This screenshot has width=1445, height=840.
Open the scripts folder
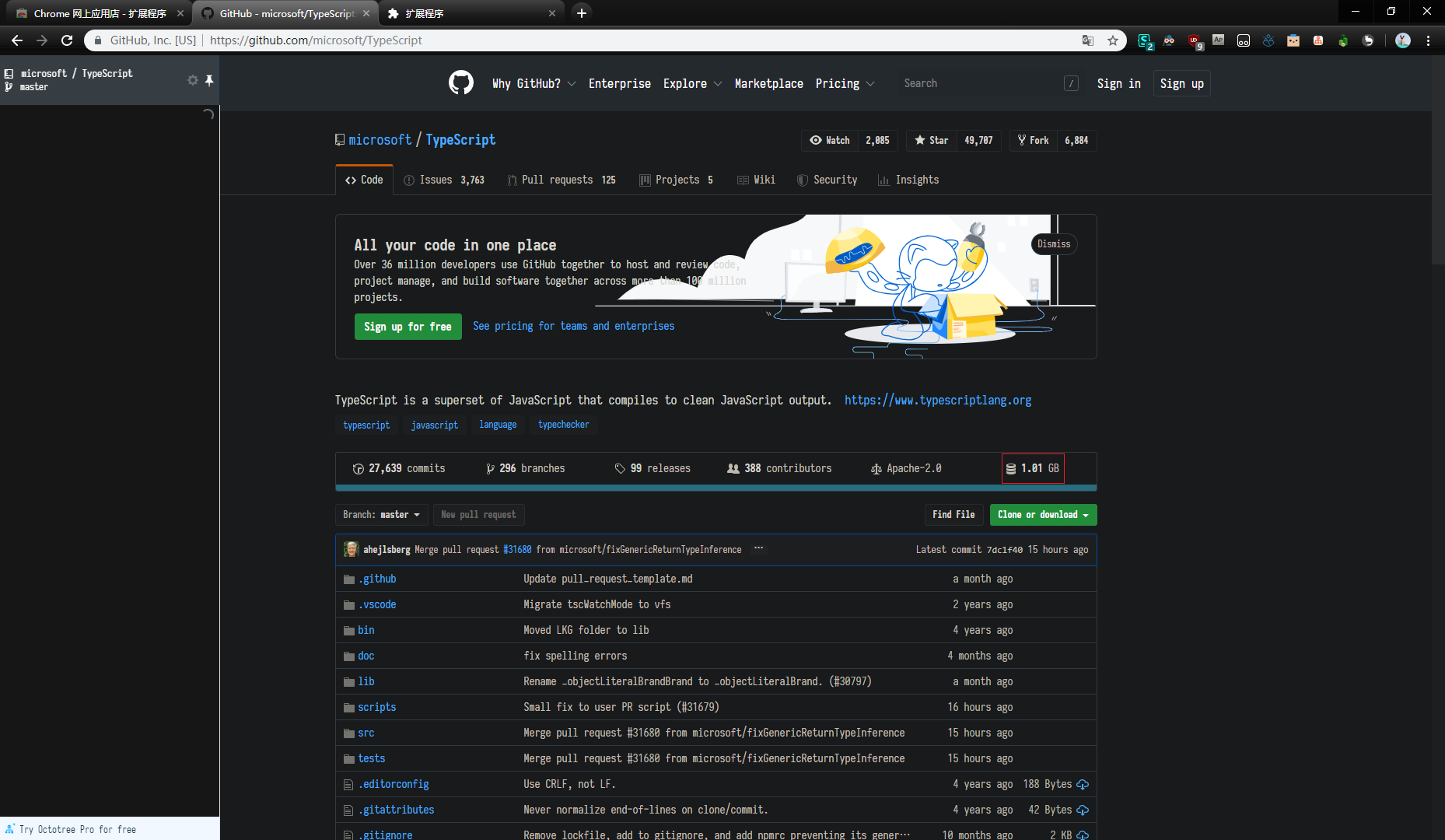tap(376, 707)
